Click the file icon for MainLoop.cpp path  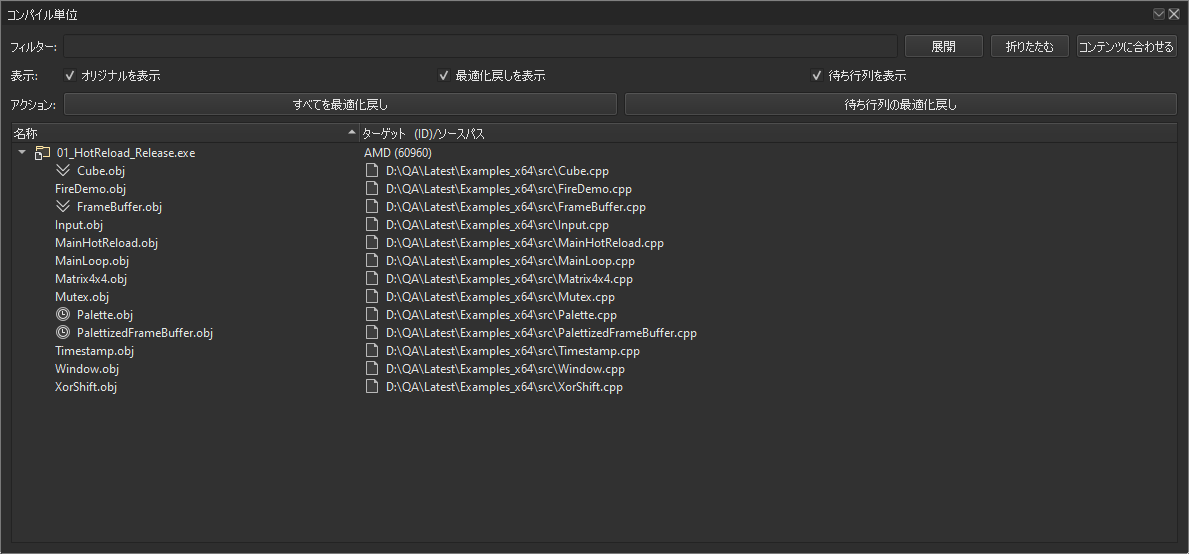pyautogui.click(x=372, y=261)
